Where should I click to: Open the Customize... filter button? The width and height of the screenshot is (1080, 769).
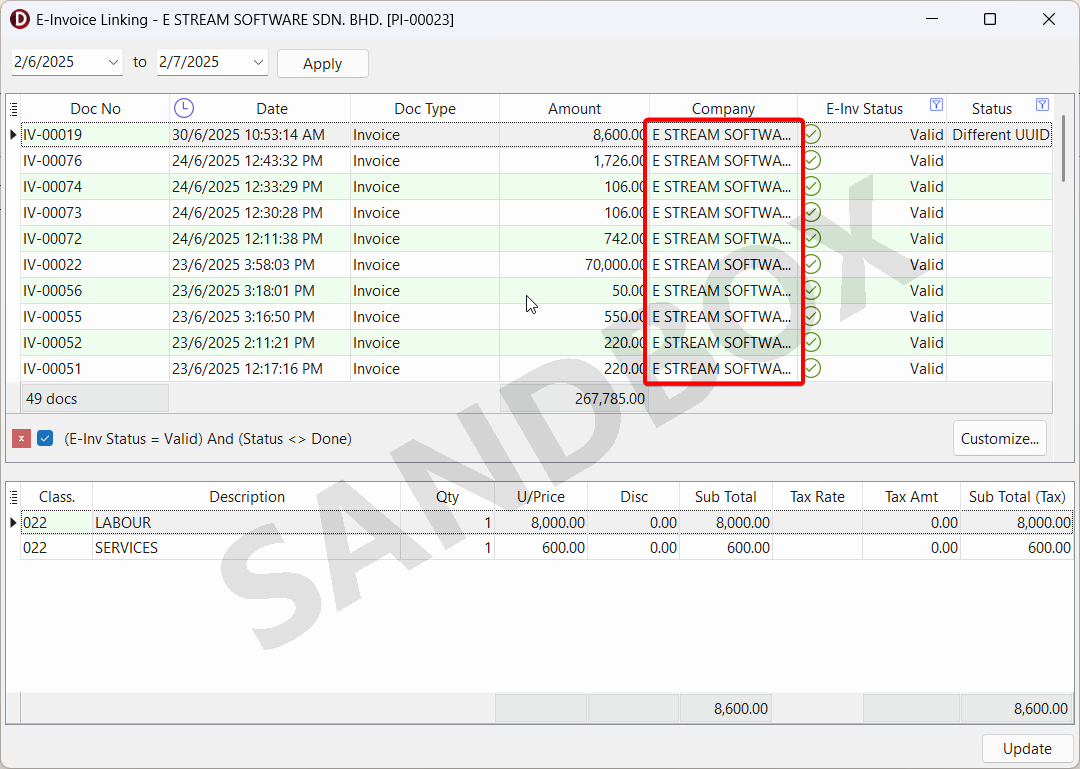[999, 438]
